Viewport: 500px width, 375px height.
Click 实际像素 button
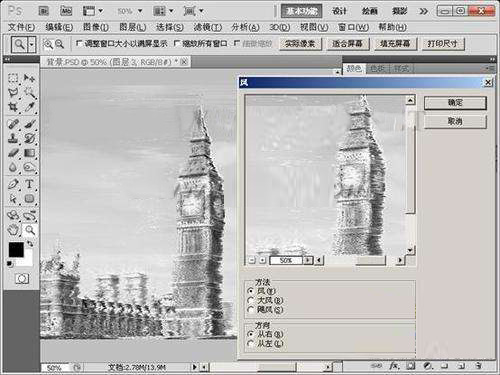click(300, 44)
